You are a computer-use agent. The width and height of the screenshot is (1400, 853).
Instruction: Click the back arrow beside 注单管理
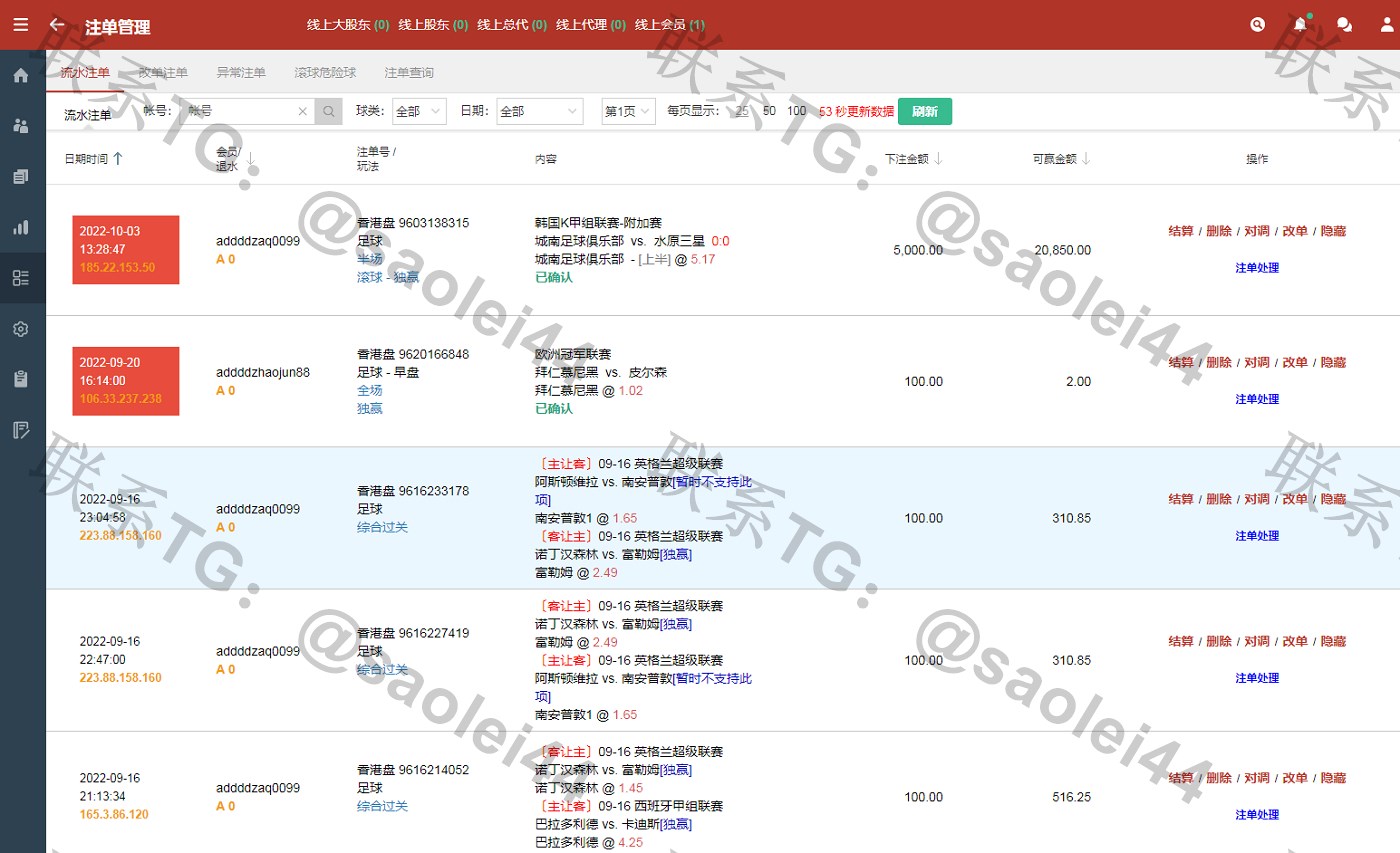[x=57, y=25]
